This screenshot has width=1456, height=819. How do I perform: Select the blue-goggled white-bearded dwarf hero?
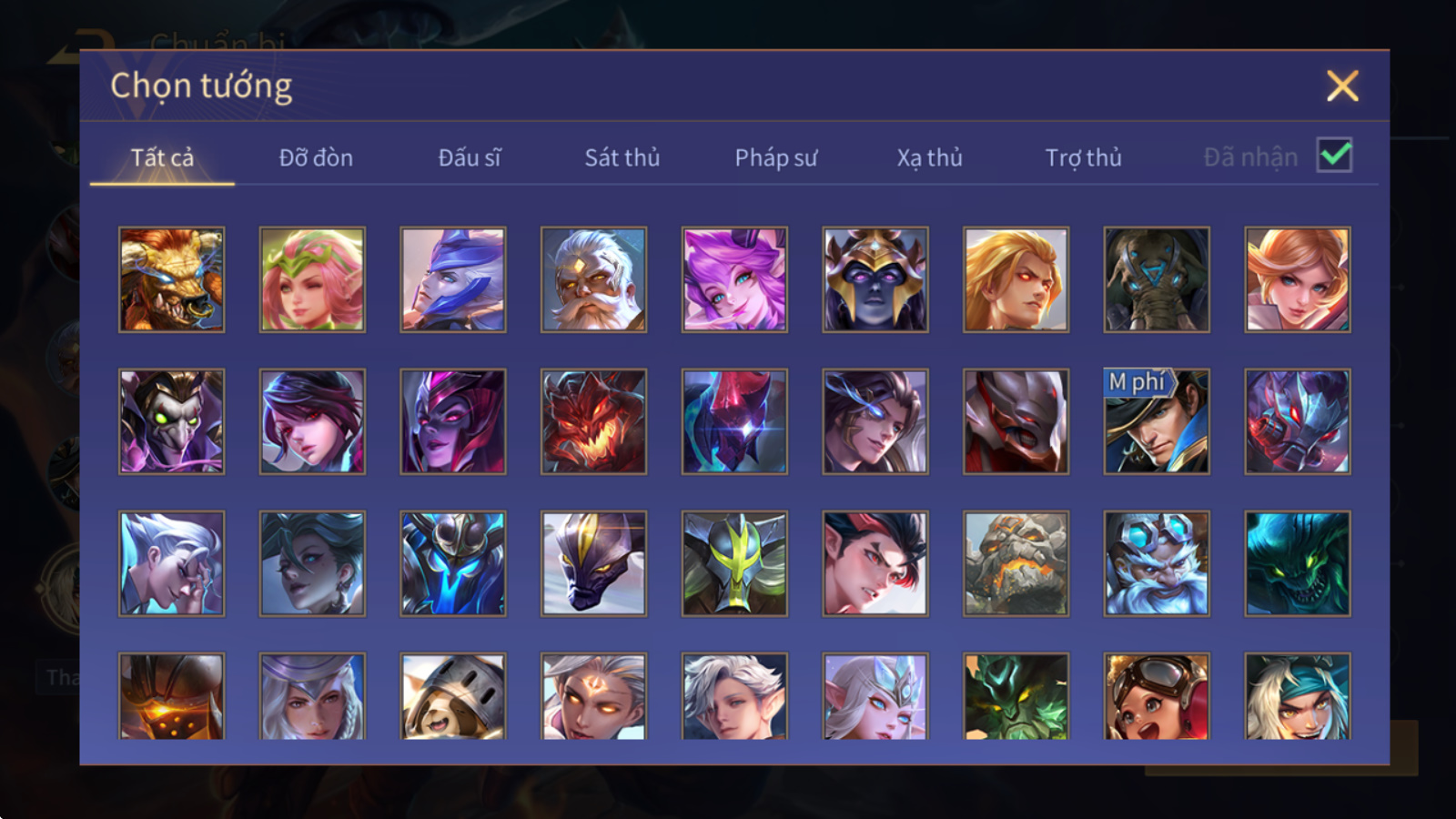(x=1157, y=563)
